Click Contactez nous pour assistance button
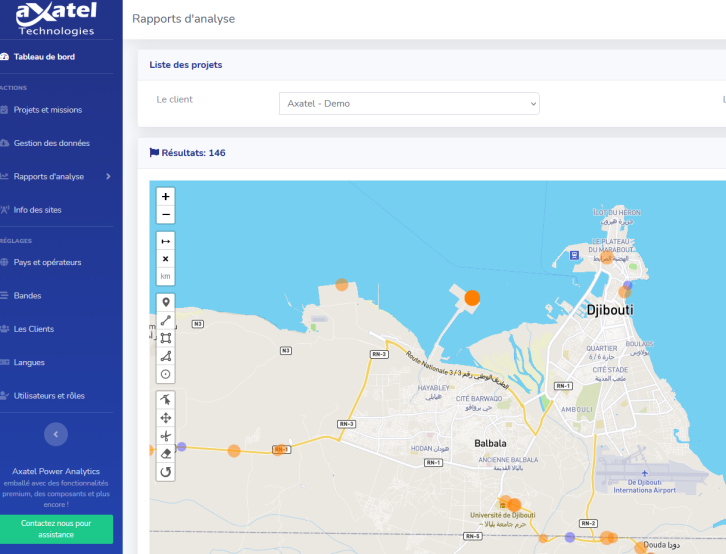Image resolution: width=726 pixels, height=554 pixels. point(56,529)
